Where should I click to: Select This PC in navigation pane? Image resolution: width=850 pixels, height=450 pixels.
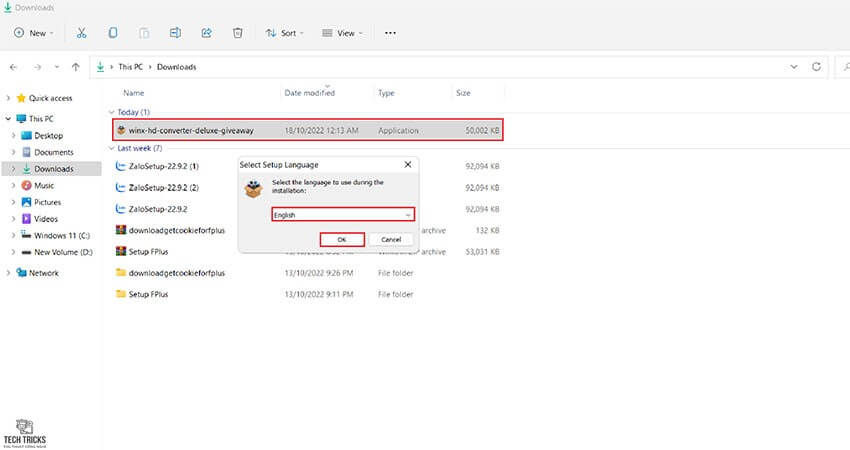click(x=41, y=119)
